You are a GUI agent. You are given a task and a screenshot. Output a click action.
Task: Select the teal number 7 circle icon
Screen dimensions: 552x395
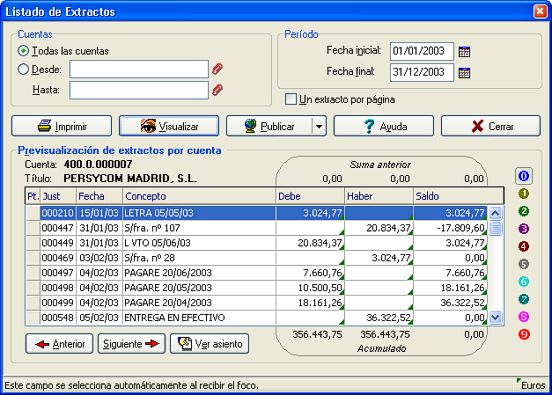(x=523, y=299)
